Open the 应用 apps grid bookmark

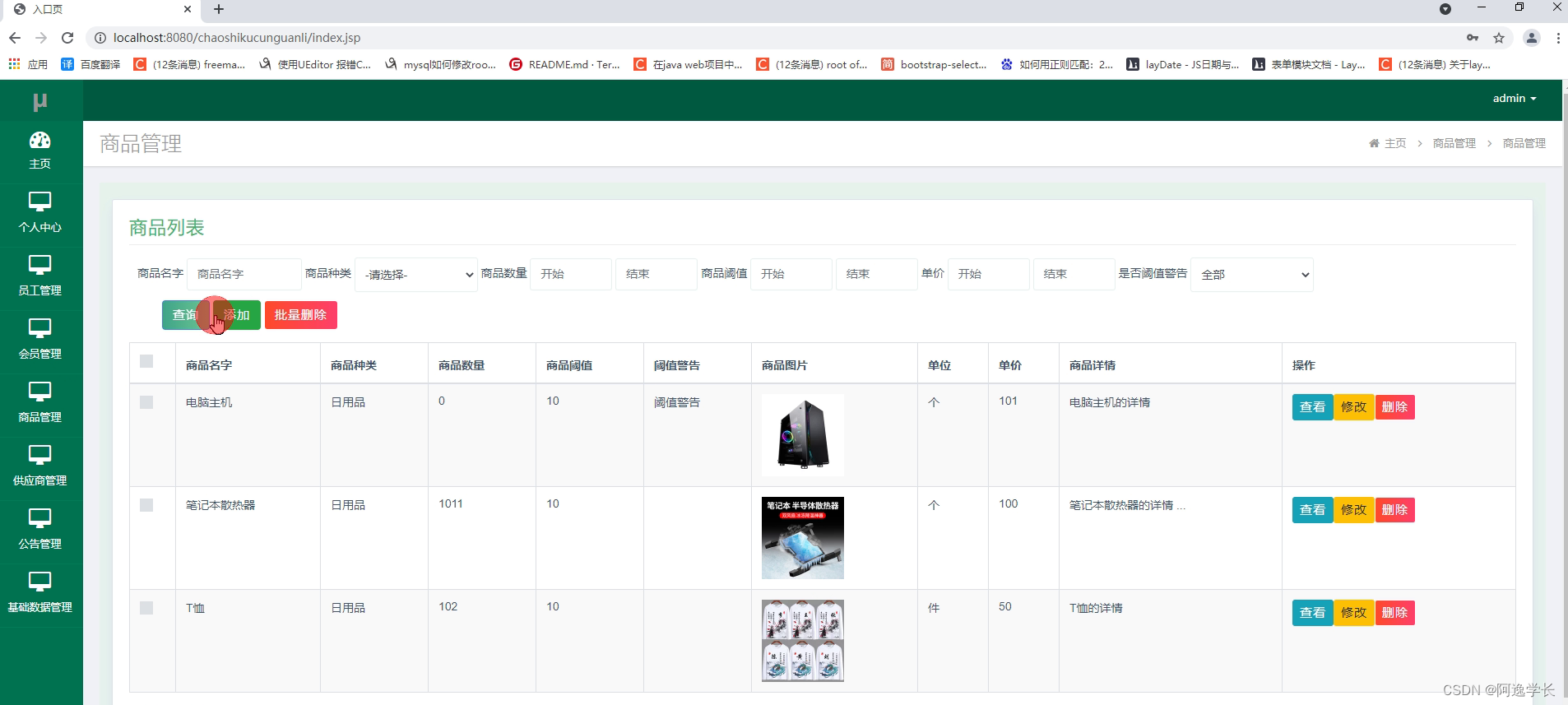(x=28, y=64)
